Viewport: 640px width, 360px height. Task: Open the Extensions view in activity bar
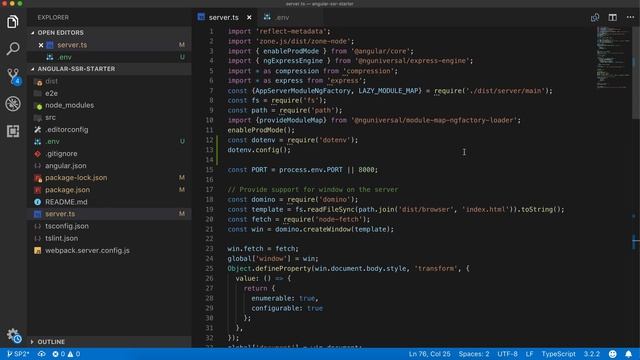pyautogui.click(x=13, y=131)
